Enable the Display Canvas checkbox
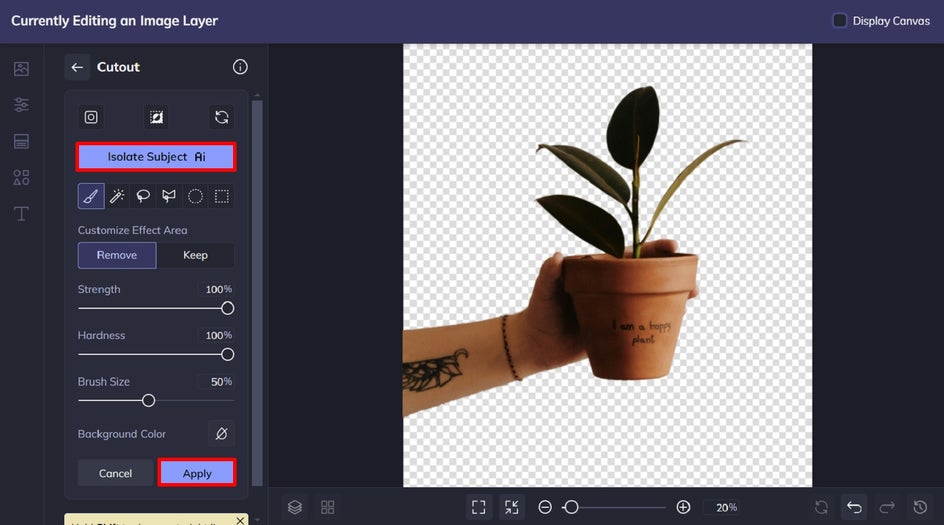 839,20
